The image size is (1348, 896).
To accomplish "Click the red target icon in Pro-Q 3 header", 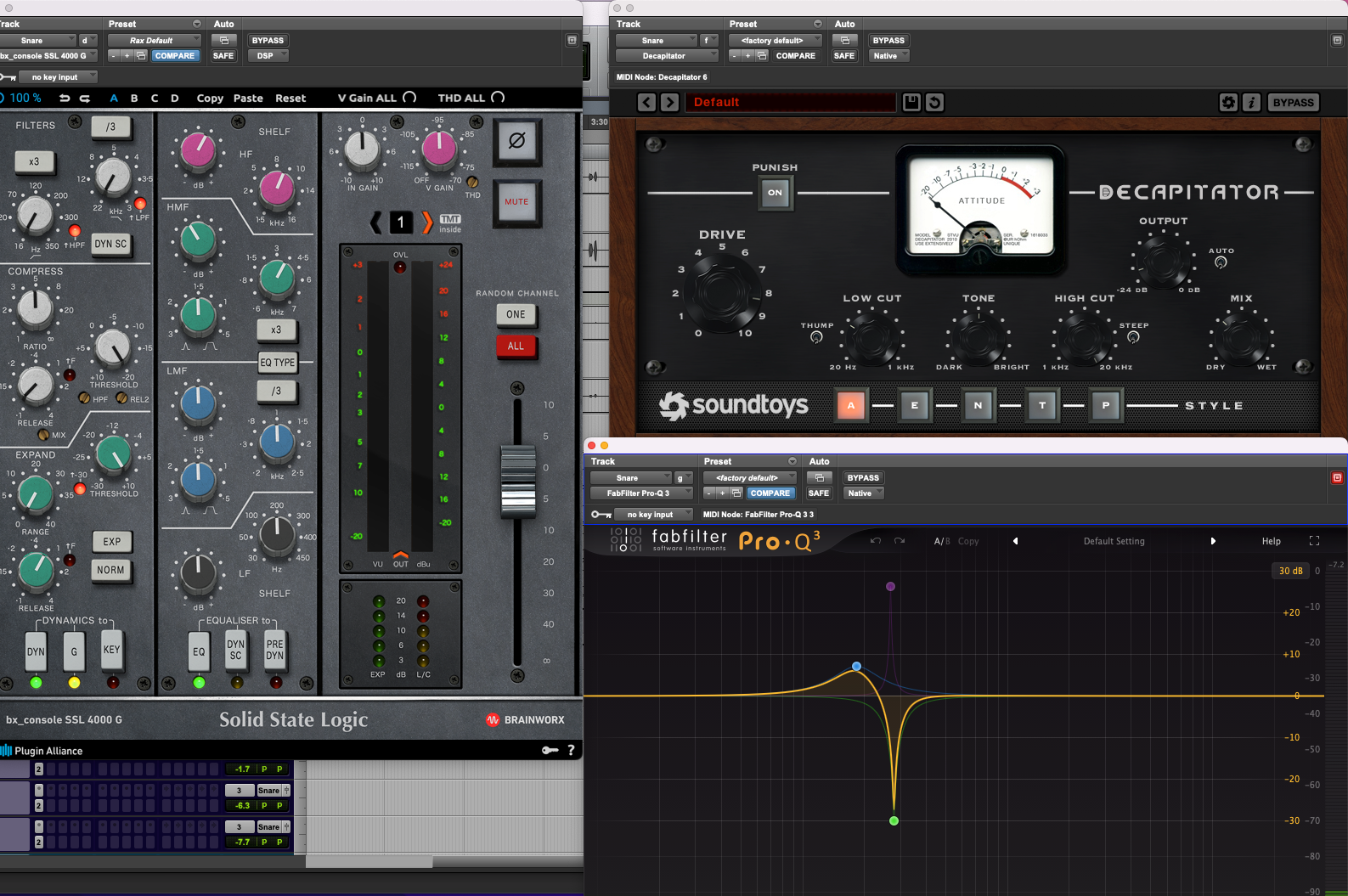I will [1337, 478].
